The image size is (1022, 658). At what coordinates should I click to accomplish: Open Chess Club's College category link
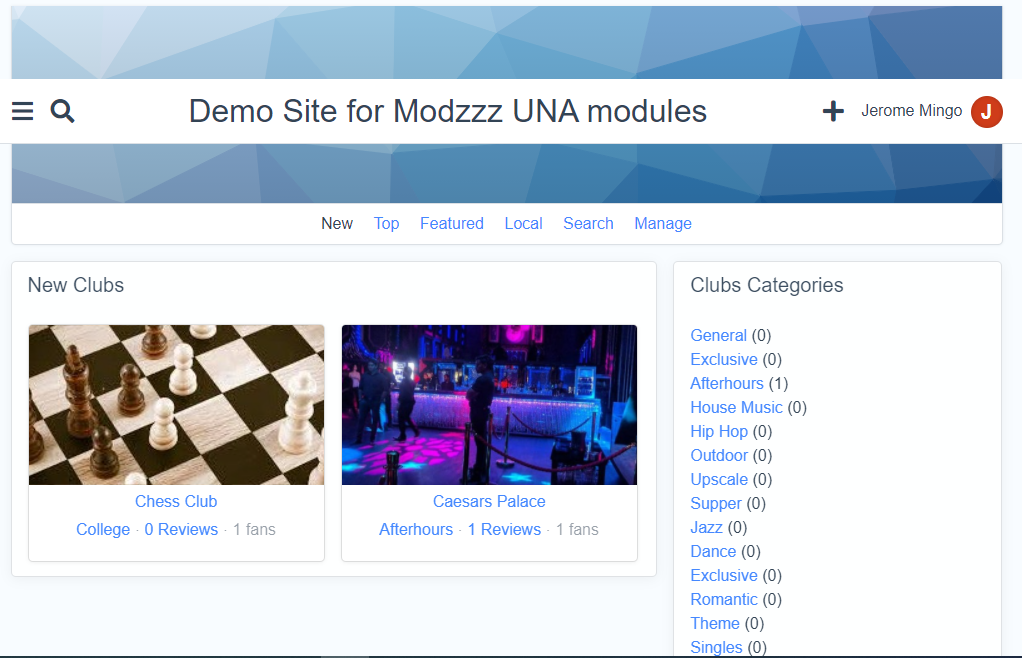(x=103, y=529)
